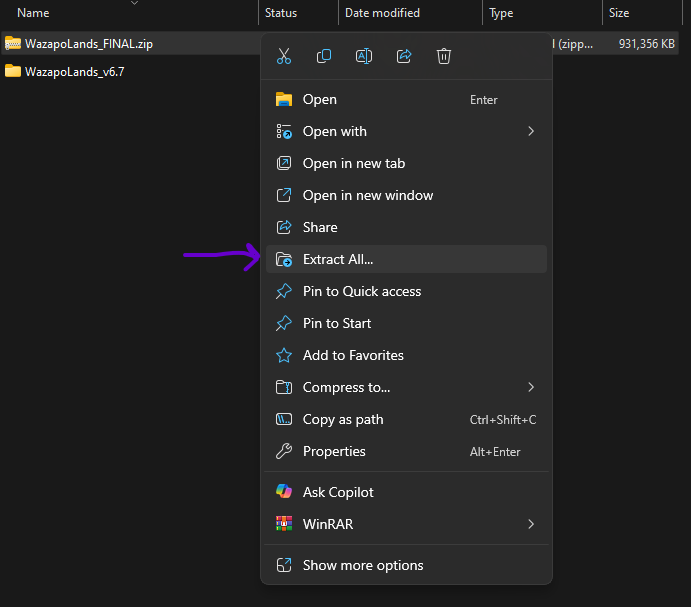This screenshot has width=691, height=607.
Task: Click the Open with list icon
Action: point(284,131)
